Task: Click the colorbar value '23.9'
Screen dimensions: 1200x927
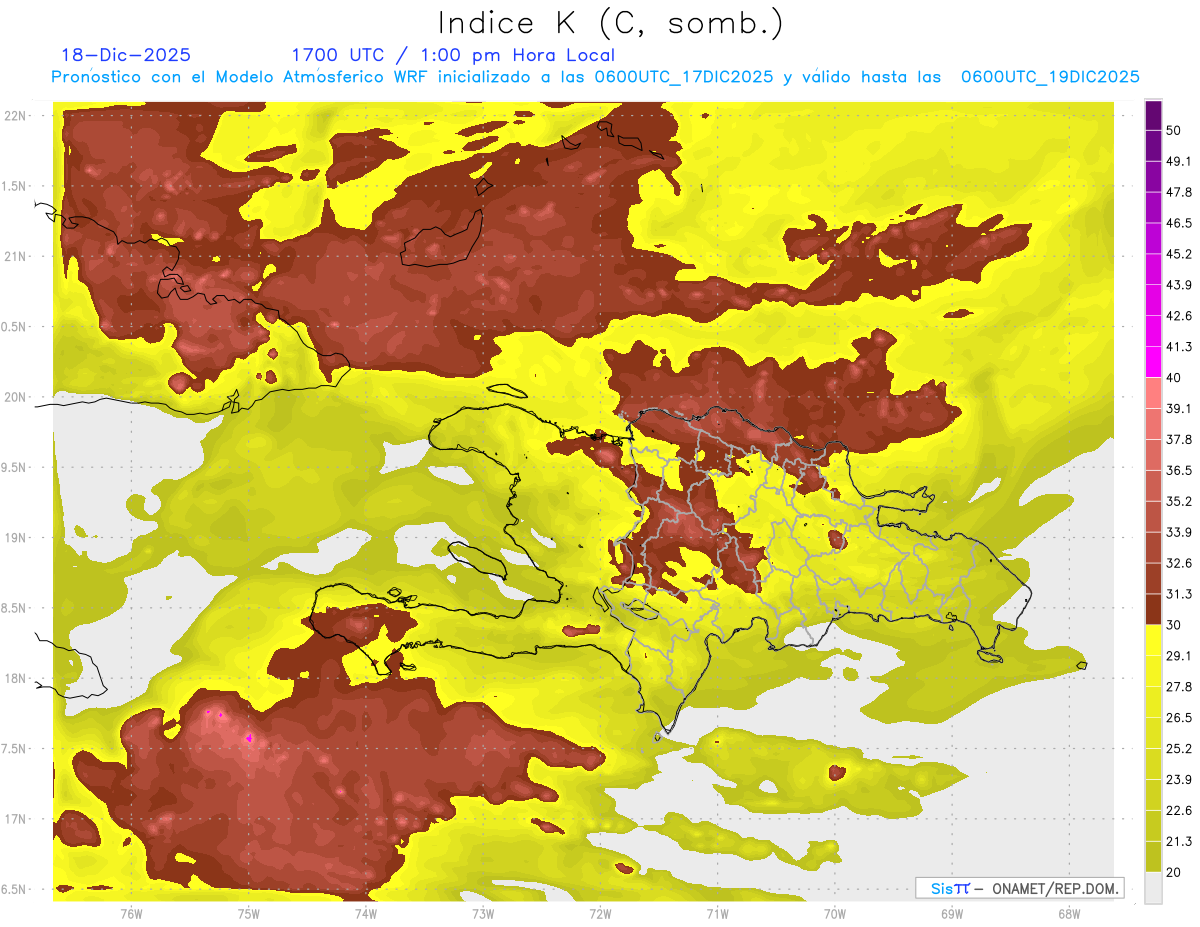Action: (x=1179, y=780)
